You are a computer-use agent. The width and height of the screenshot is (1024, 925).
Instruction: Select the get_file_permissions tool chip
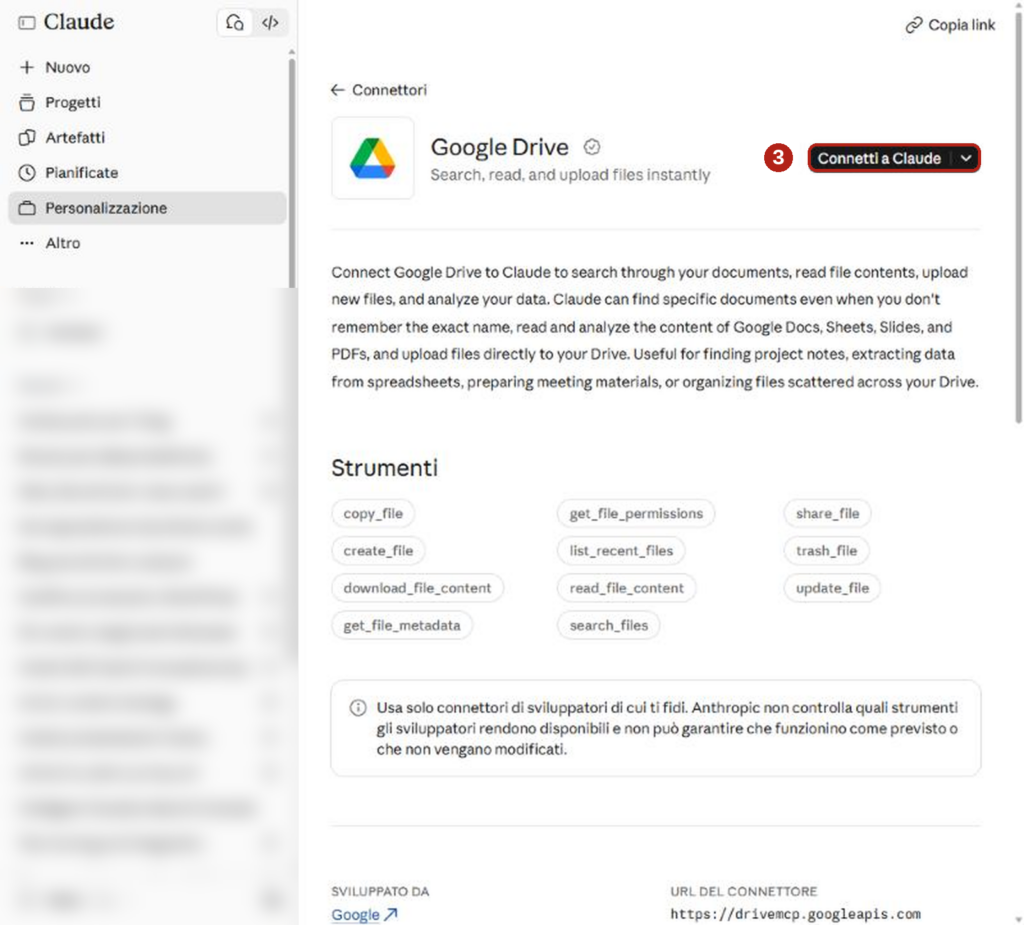pos(636,513)
